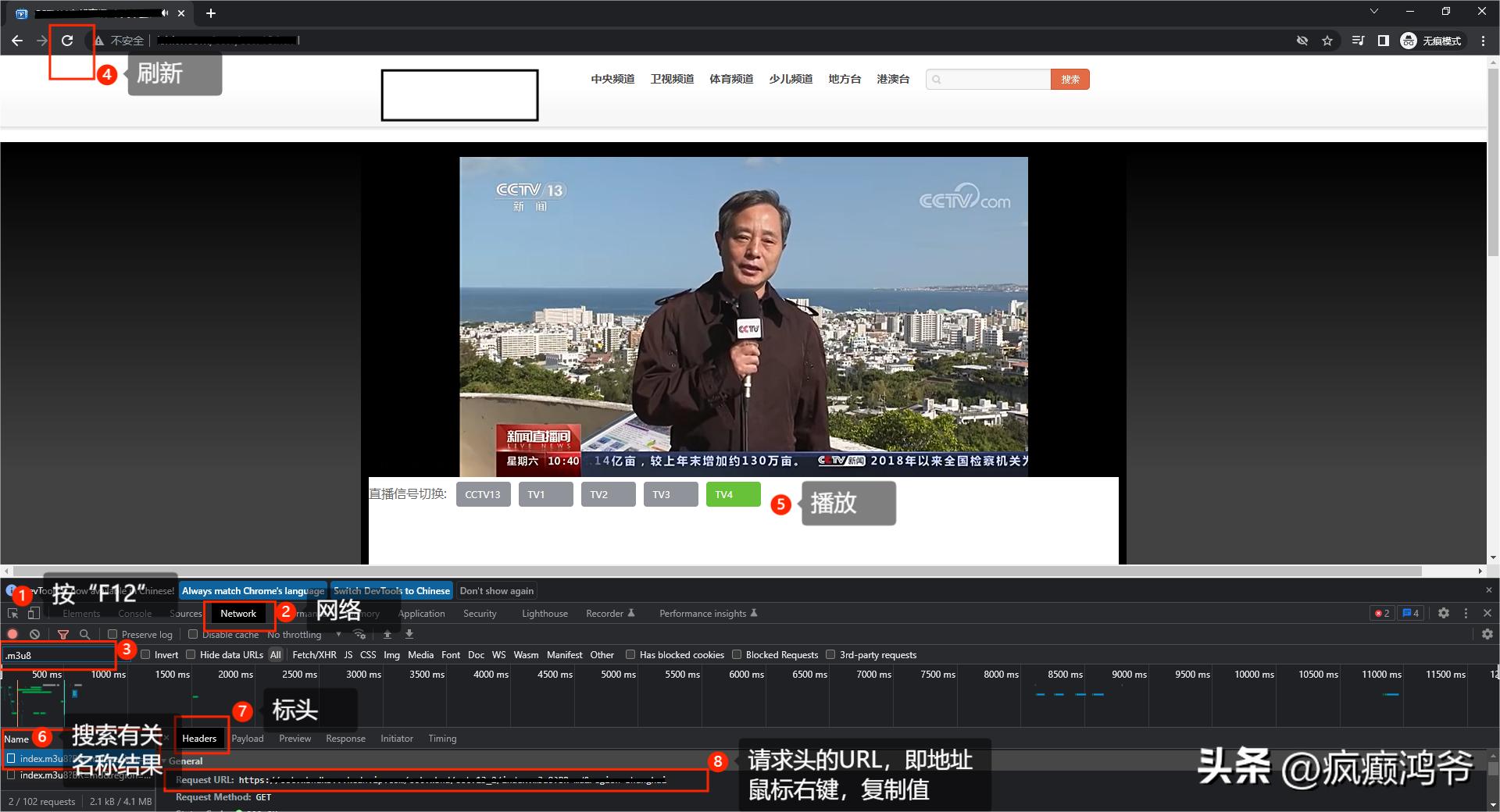Screen dimensions: 1500x812
Task: Enable the Preserve log checkbox
Action: tap(112, 634)
